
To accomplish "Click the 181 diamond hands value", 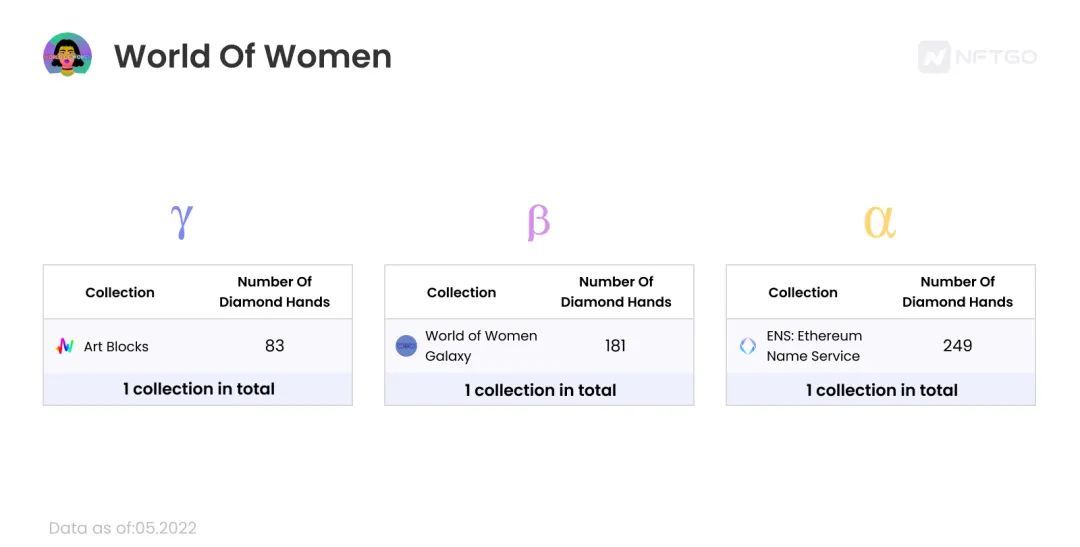I will (616, 346).
